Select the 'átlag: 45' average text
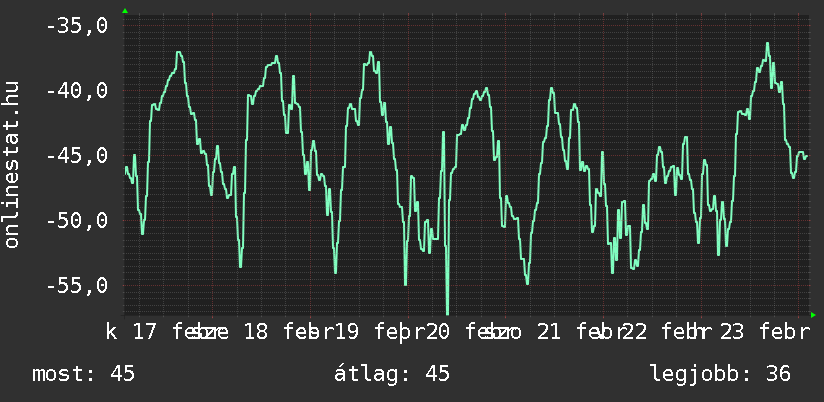This screenshot has width=824, height=402. [391, 374]
